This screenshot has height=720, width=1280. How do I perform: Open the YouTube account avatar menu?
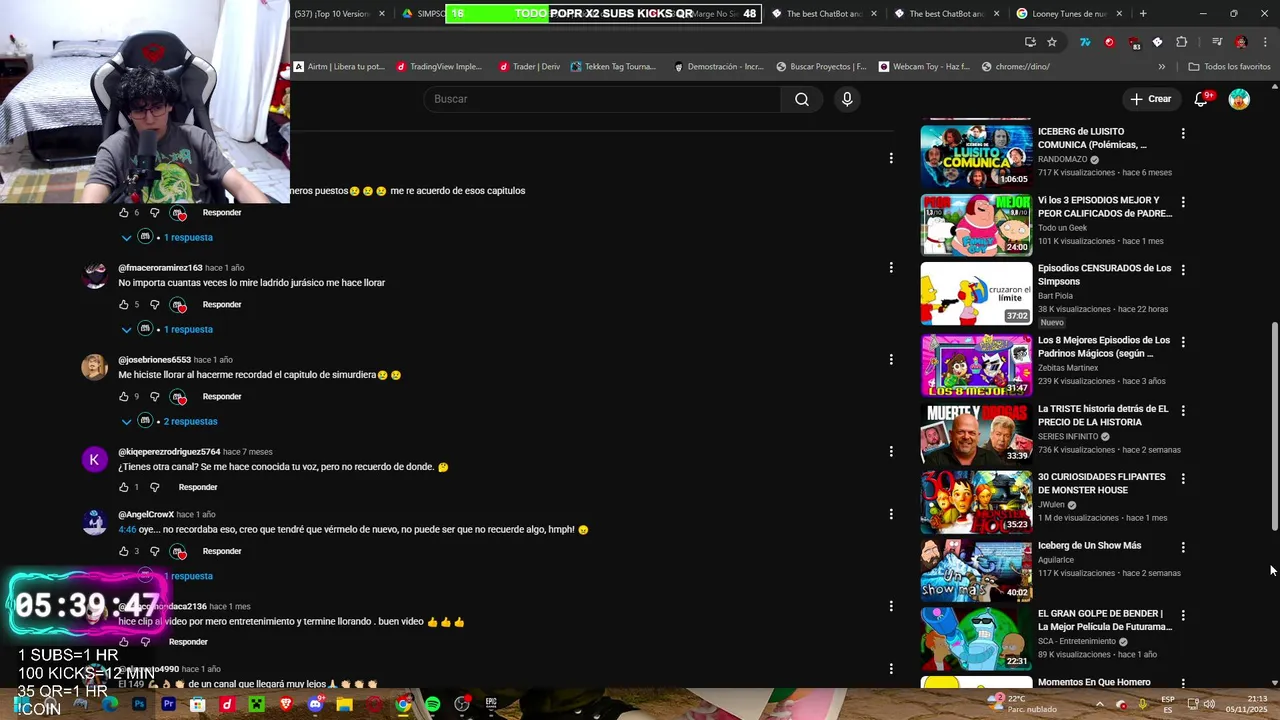(1239, 99)
